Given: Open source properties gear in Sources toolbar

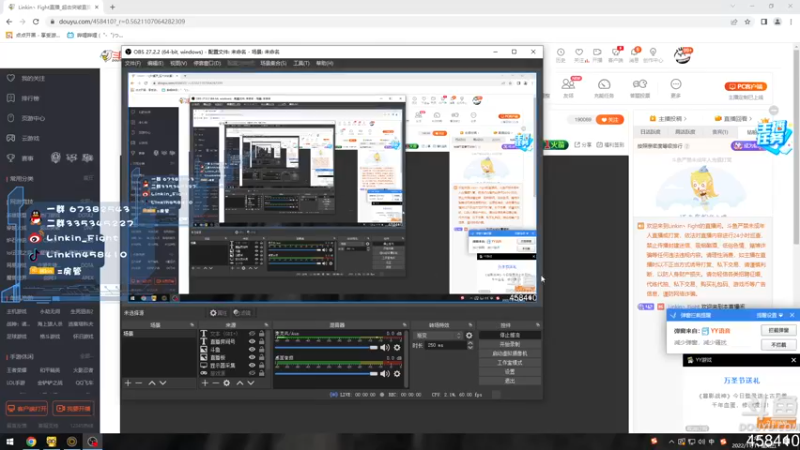Looking at the screenshot, I should coord(227,383).
